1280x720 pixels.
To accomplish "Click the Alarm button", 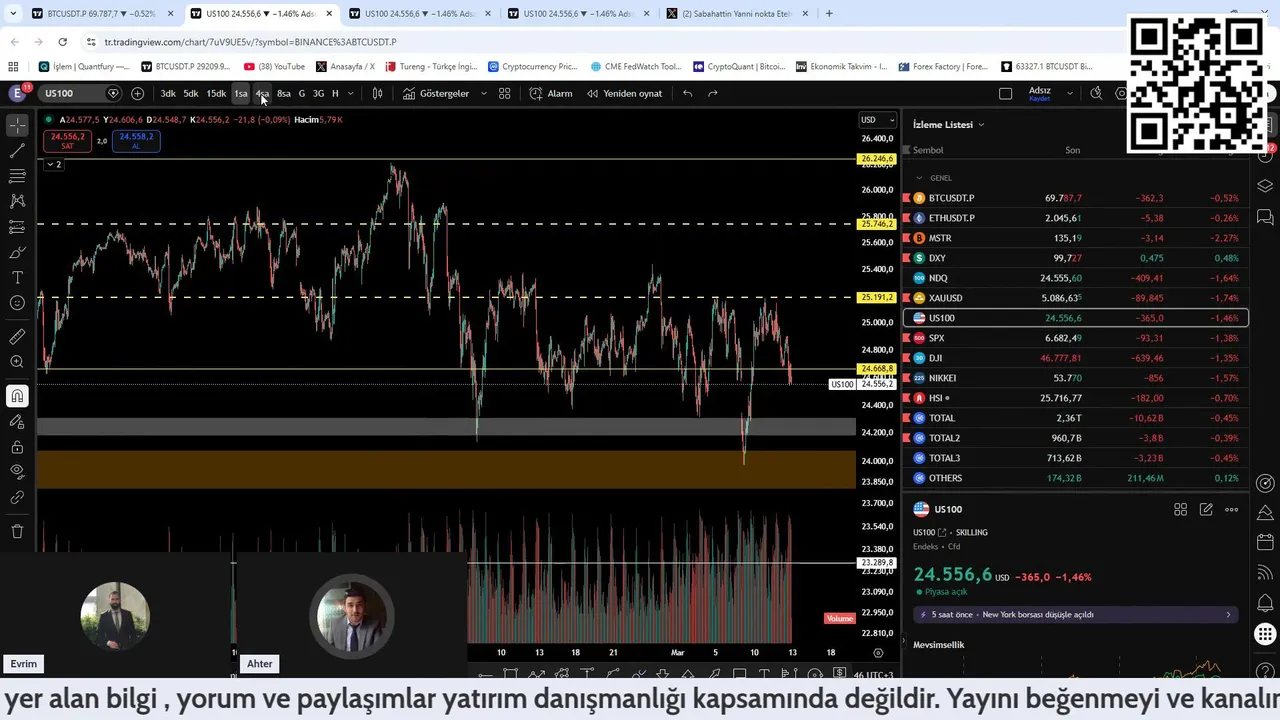I will pos(551,93).
